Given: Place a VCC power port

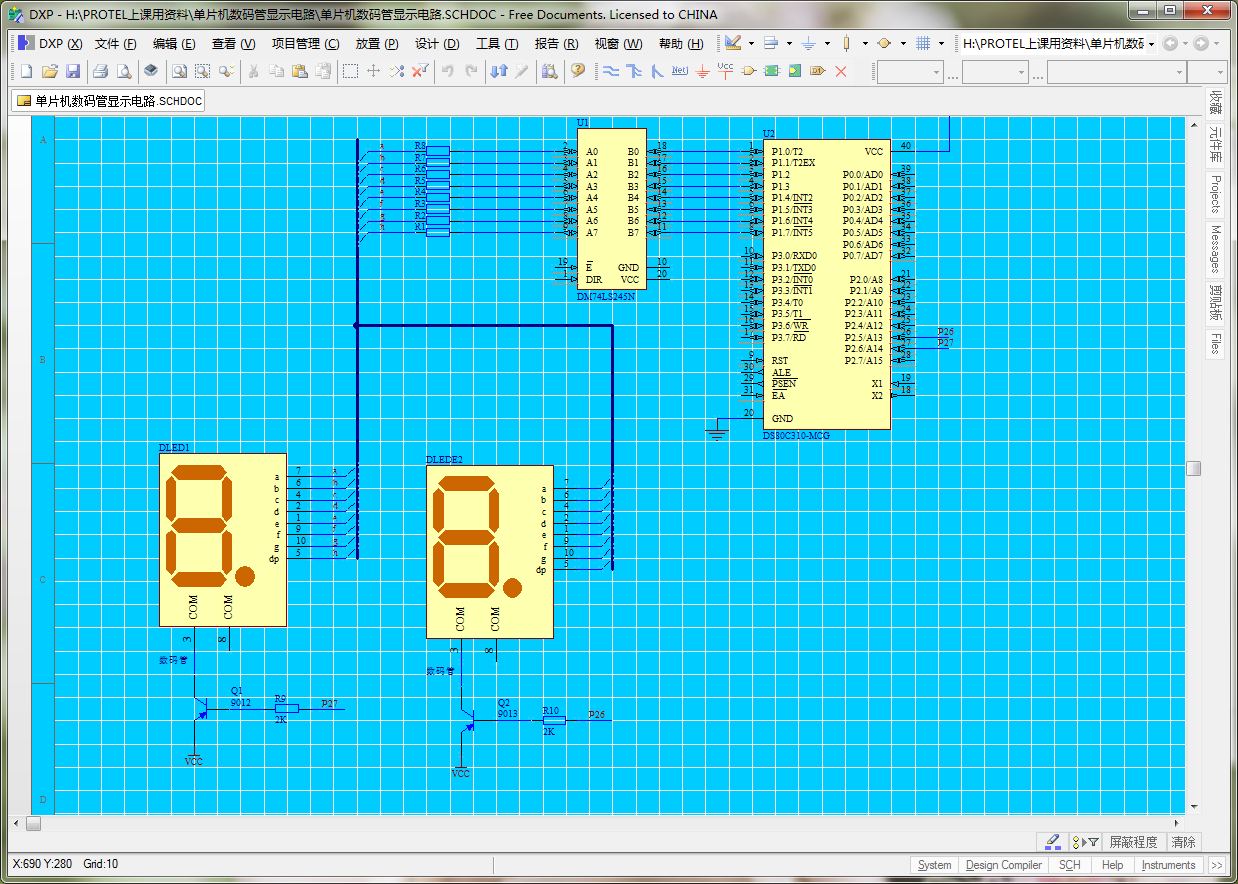Looking at the screenshot, I should 726,71.
